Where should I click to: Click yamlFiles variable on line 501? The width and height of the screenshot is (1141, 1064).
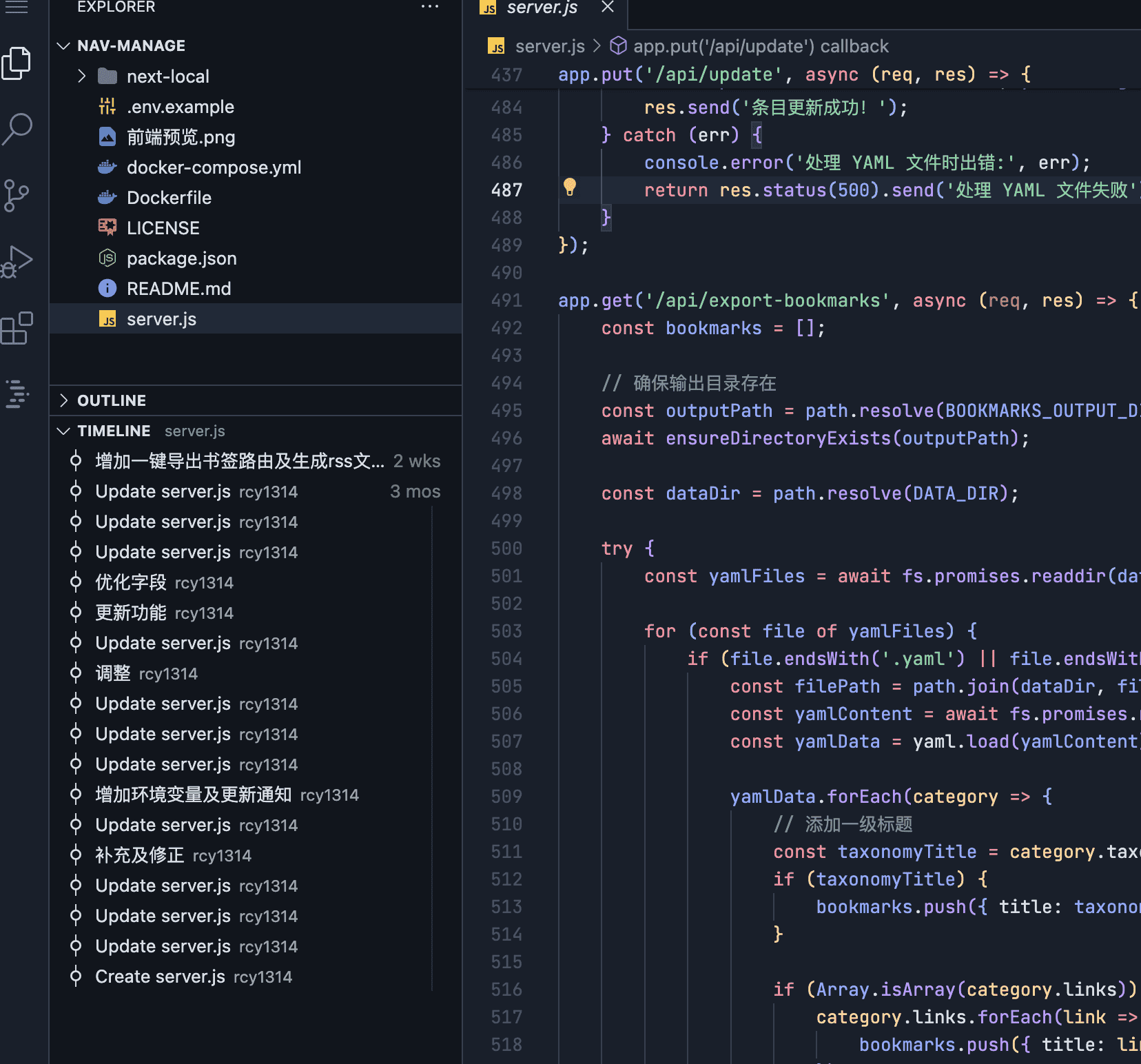click(757, 576)
